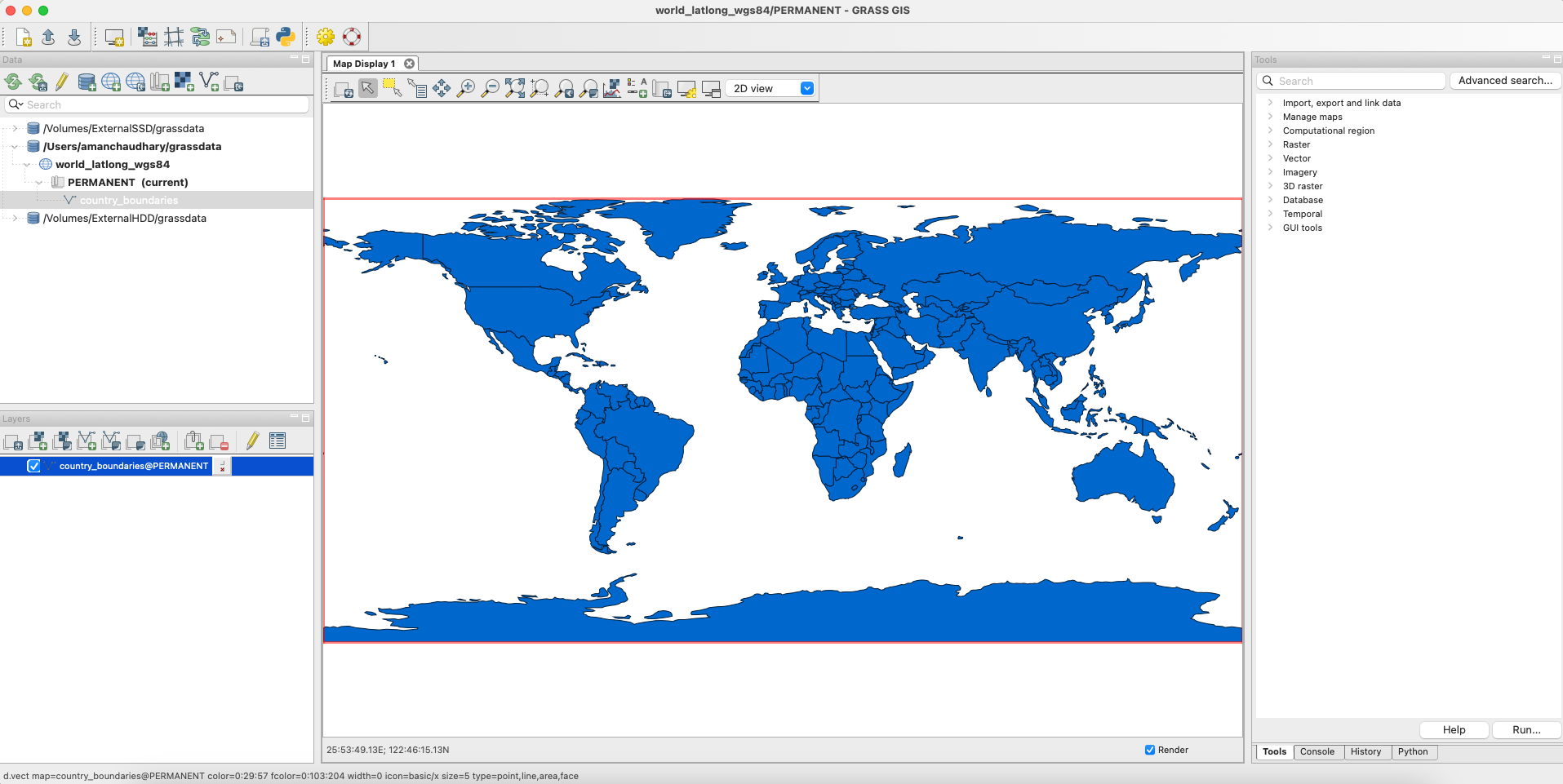1563x784 pixels.
Task: Open the Python editor icon
Action: point(285,37)
